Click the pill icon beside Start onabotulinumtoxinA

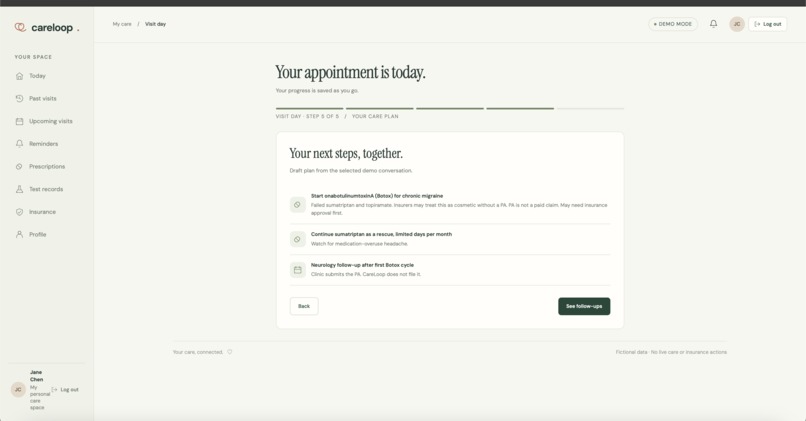coord(298,205)
